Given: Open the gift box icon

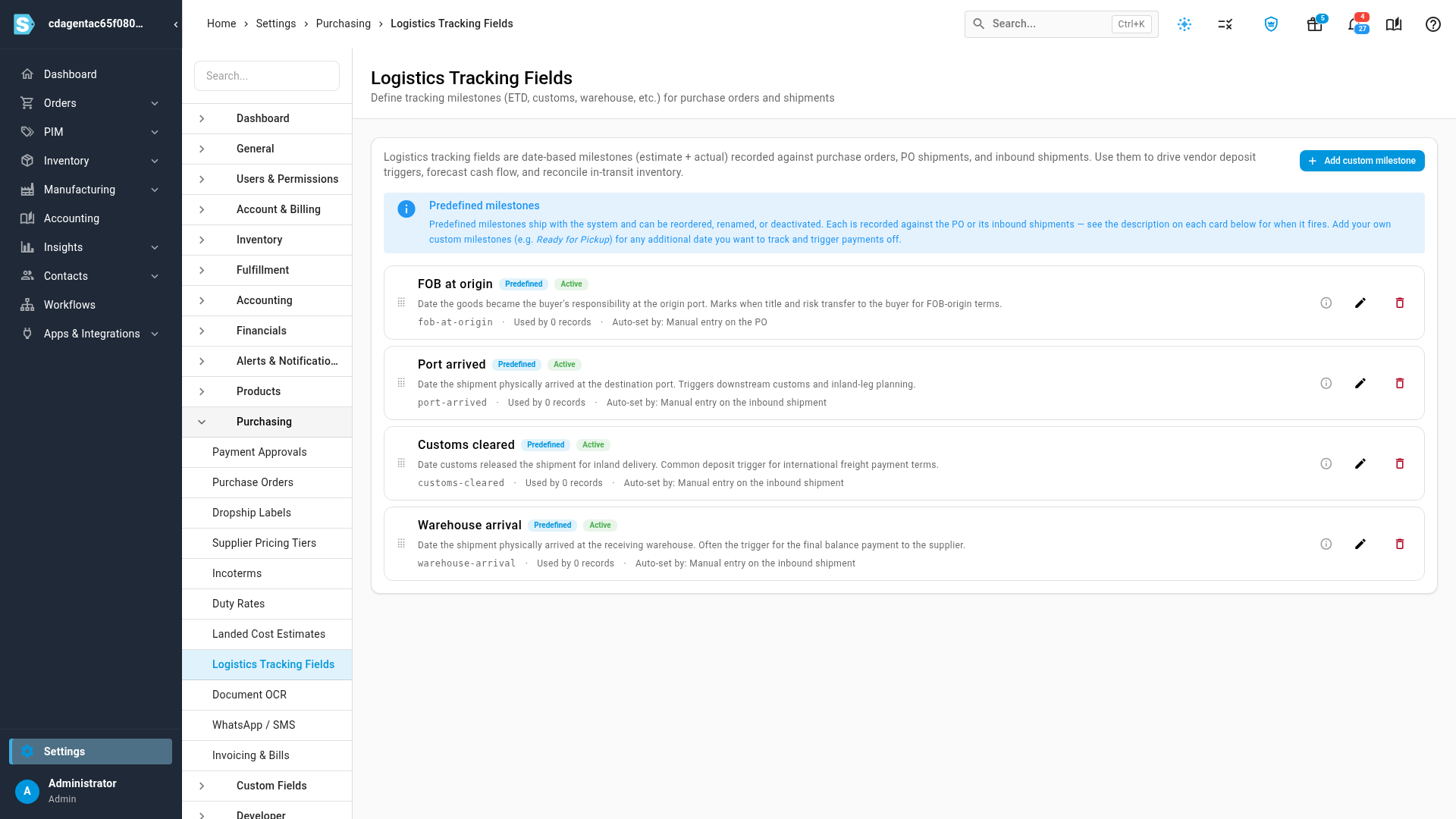Looking at the screenshot, I should tap(1315, 24).
